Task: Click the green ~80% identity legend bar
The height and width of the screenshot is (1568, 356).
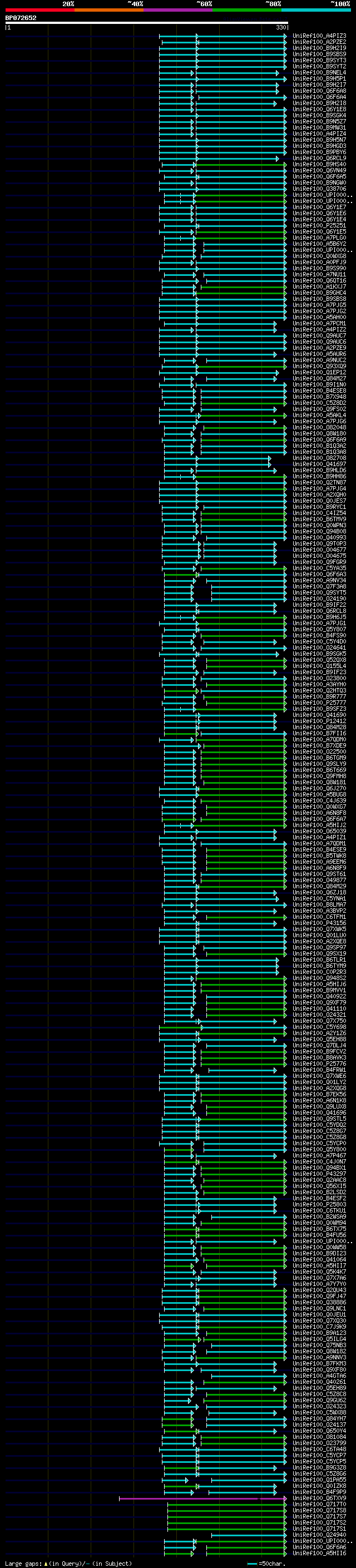Action: pyautogui.click(x=247, y=10)
